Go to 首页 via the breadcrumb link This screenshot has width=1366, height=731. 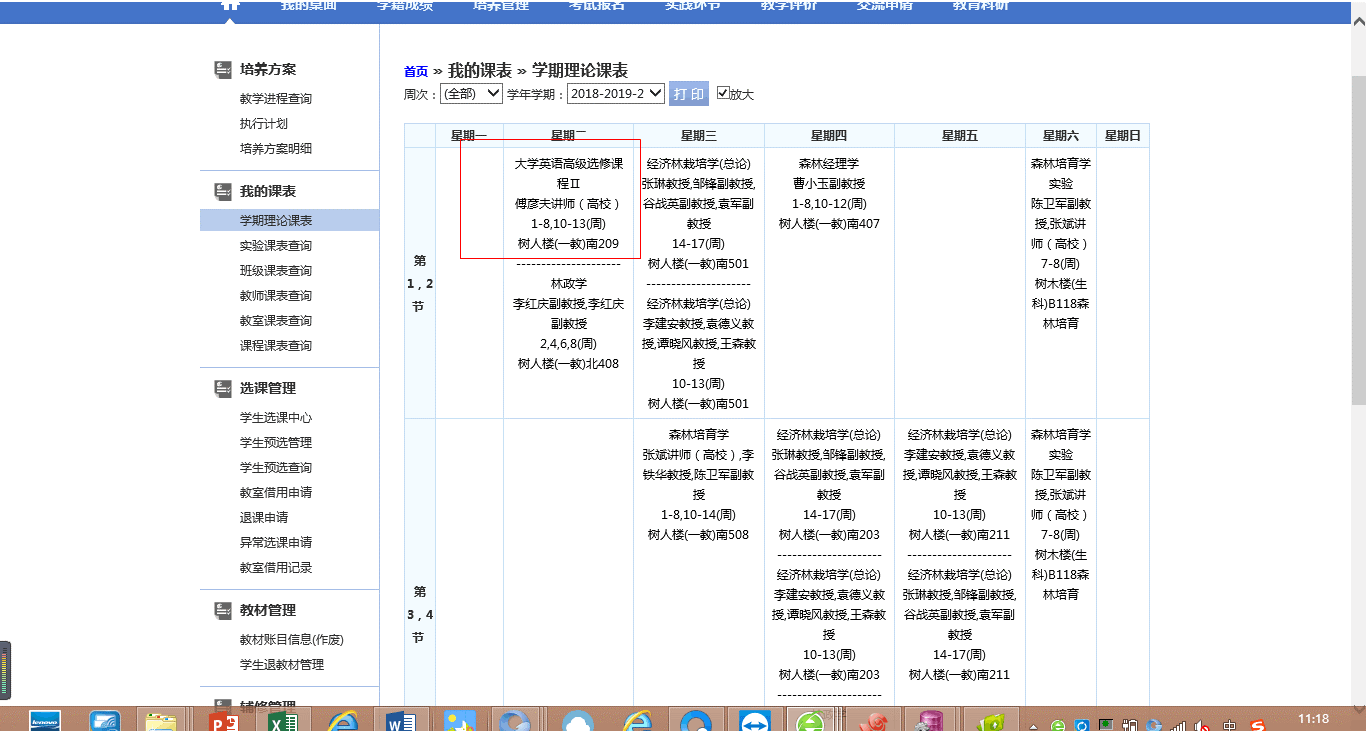[x=415, y=72]
